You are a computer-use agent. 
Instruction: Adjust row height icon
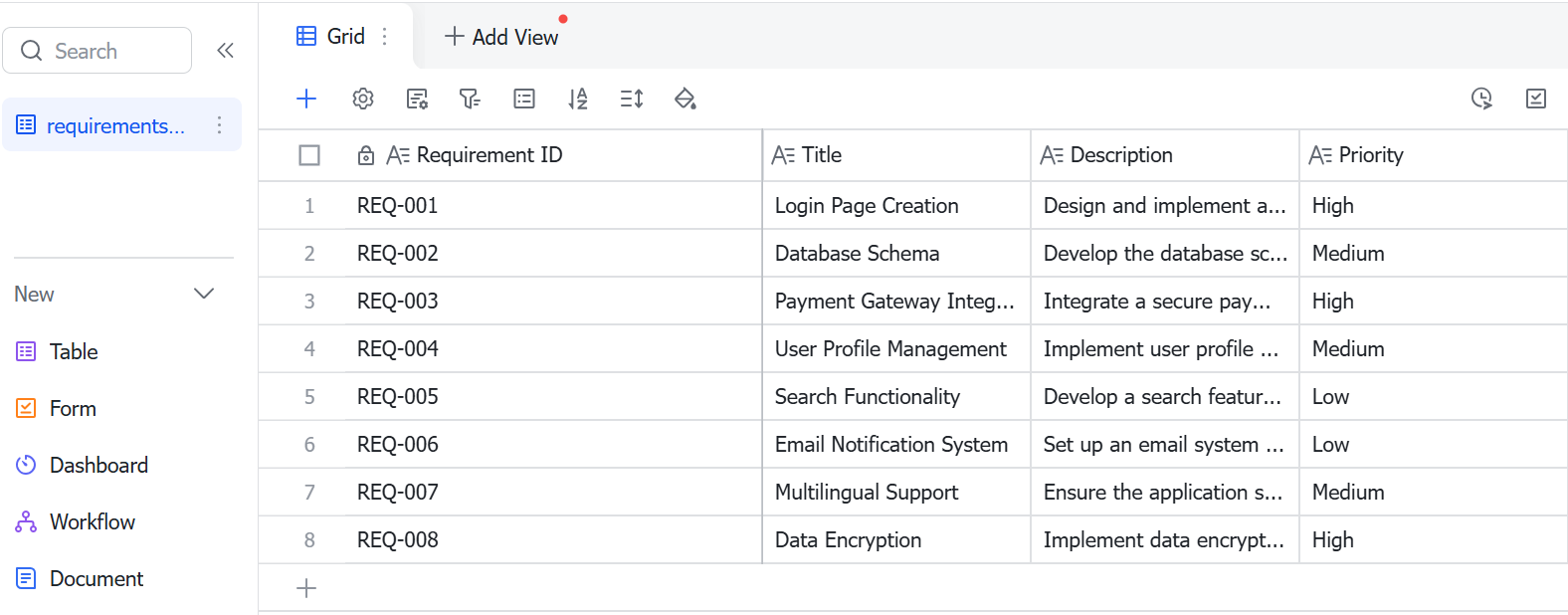pyautogui.click(x=632, y=99)
